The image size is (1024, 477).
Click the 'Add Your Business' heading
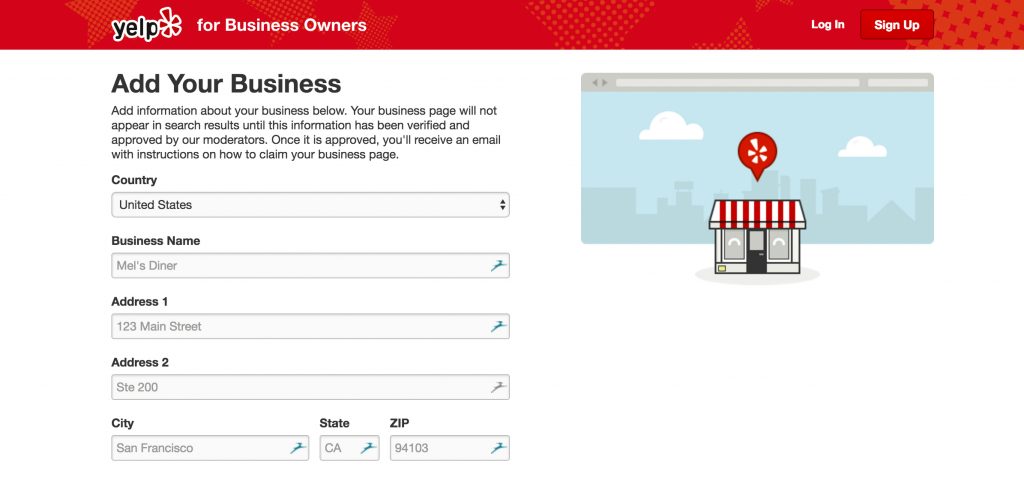(226, 84)
